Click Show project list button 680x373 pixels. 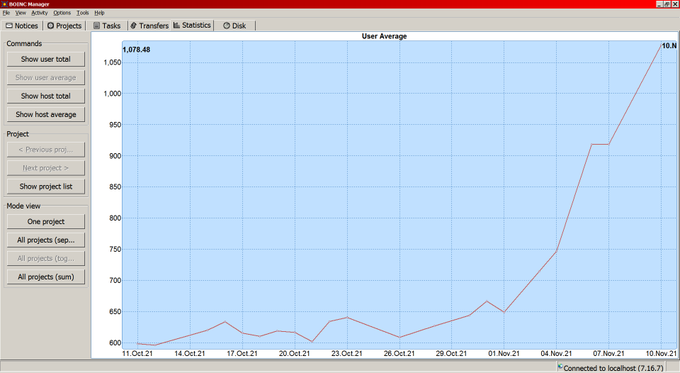click(46, 186)
